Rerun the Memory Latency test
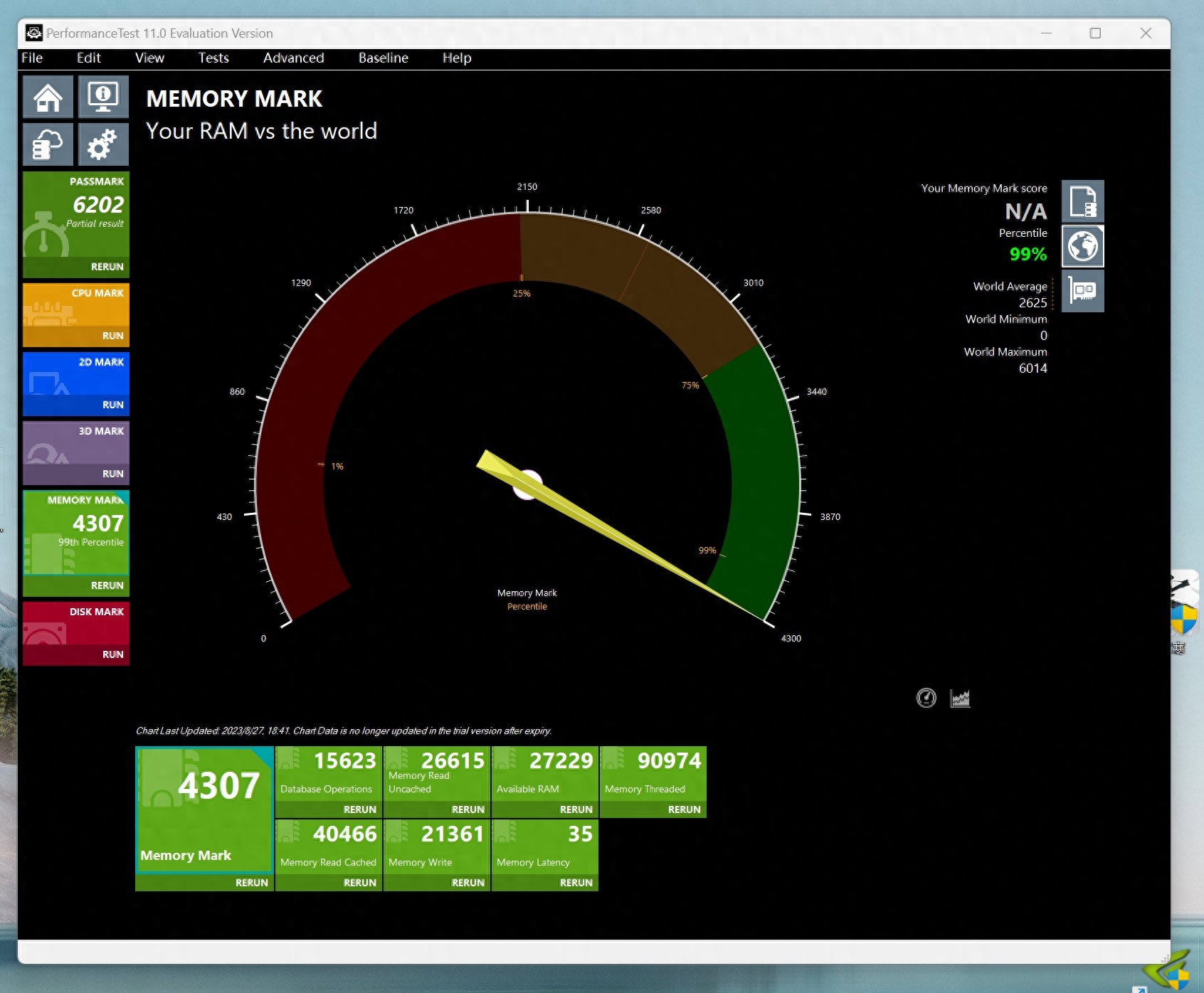 (x=576, y=883)
